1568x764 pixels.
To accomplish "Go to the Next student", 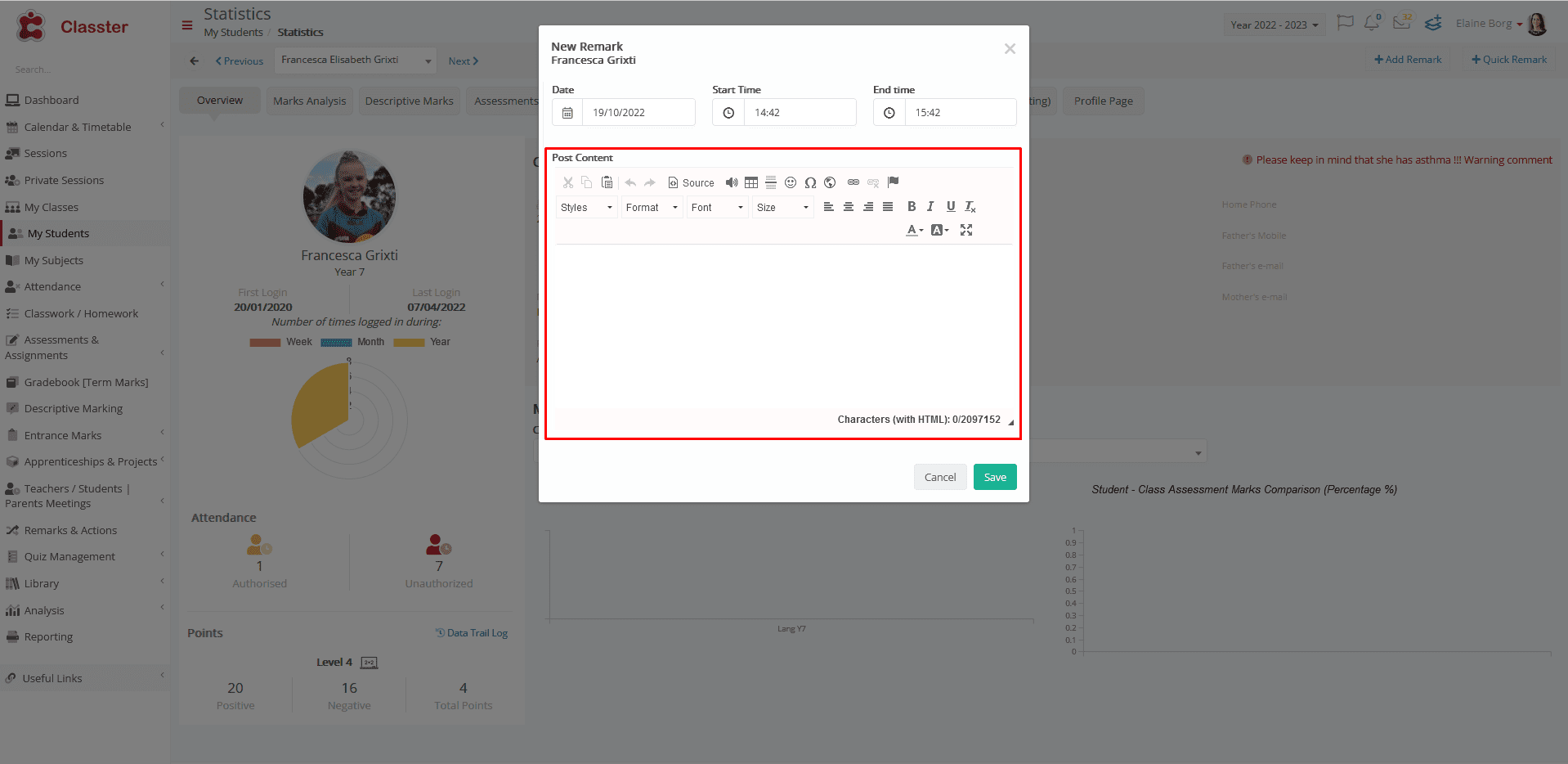I will tap(463, 61).
